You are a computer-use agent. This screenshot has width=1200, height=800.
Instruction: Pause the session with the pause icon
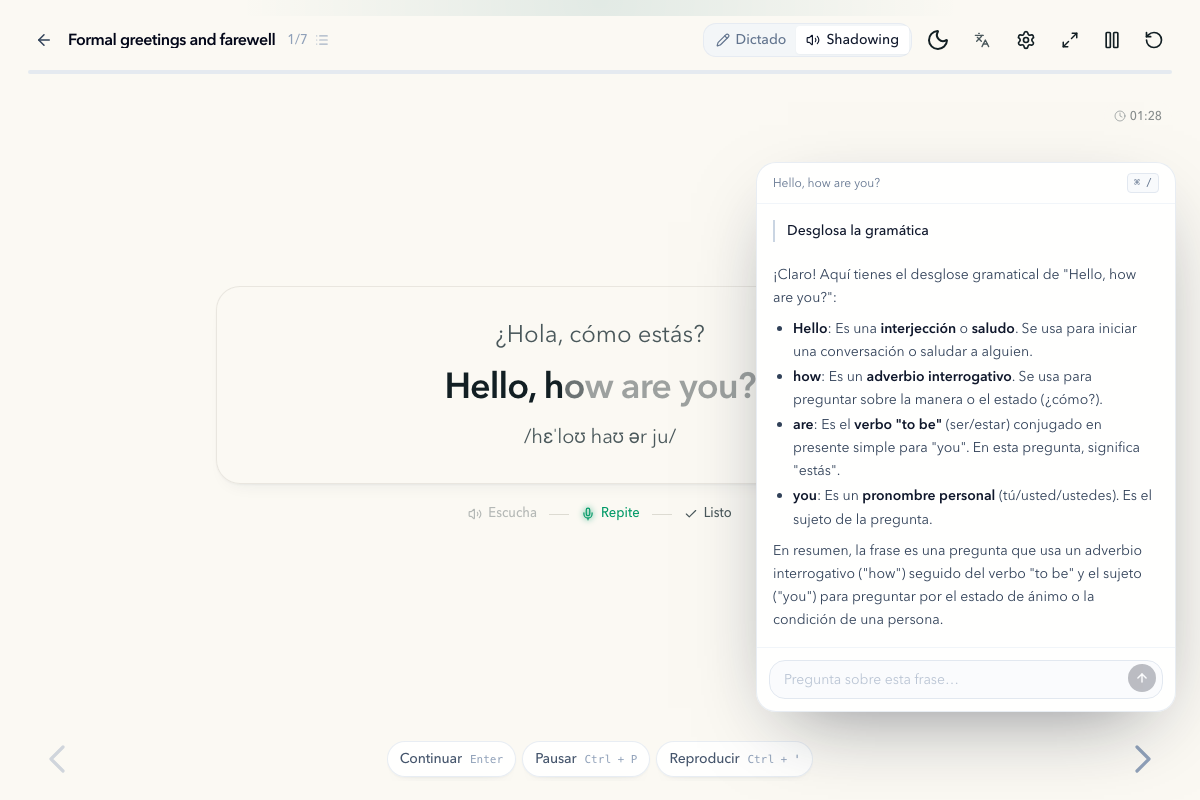(x=1112, y=40)
